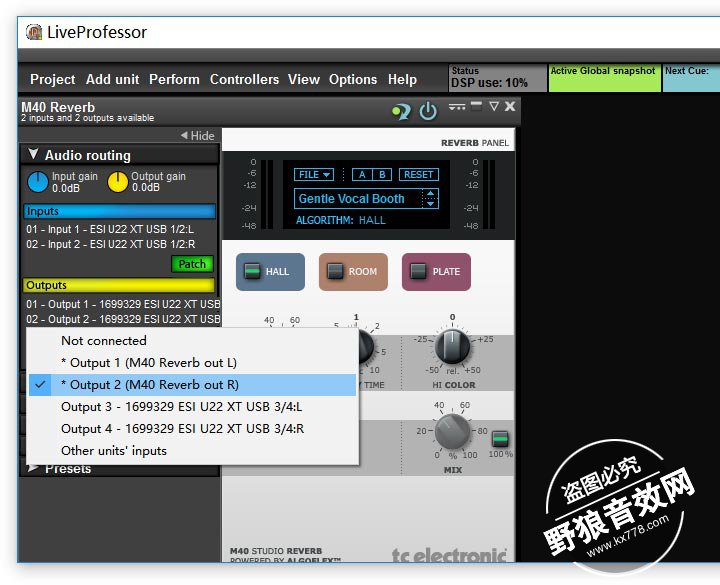Open the Perform menu

174,79
